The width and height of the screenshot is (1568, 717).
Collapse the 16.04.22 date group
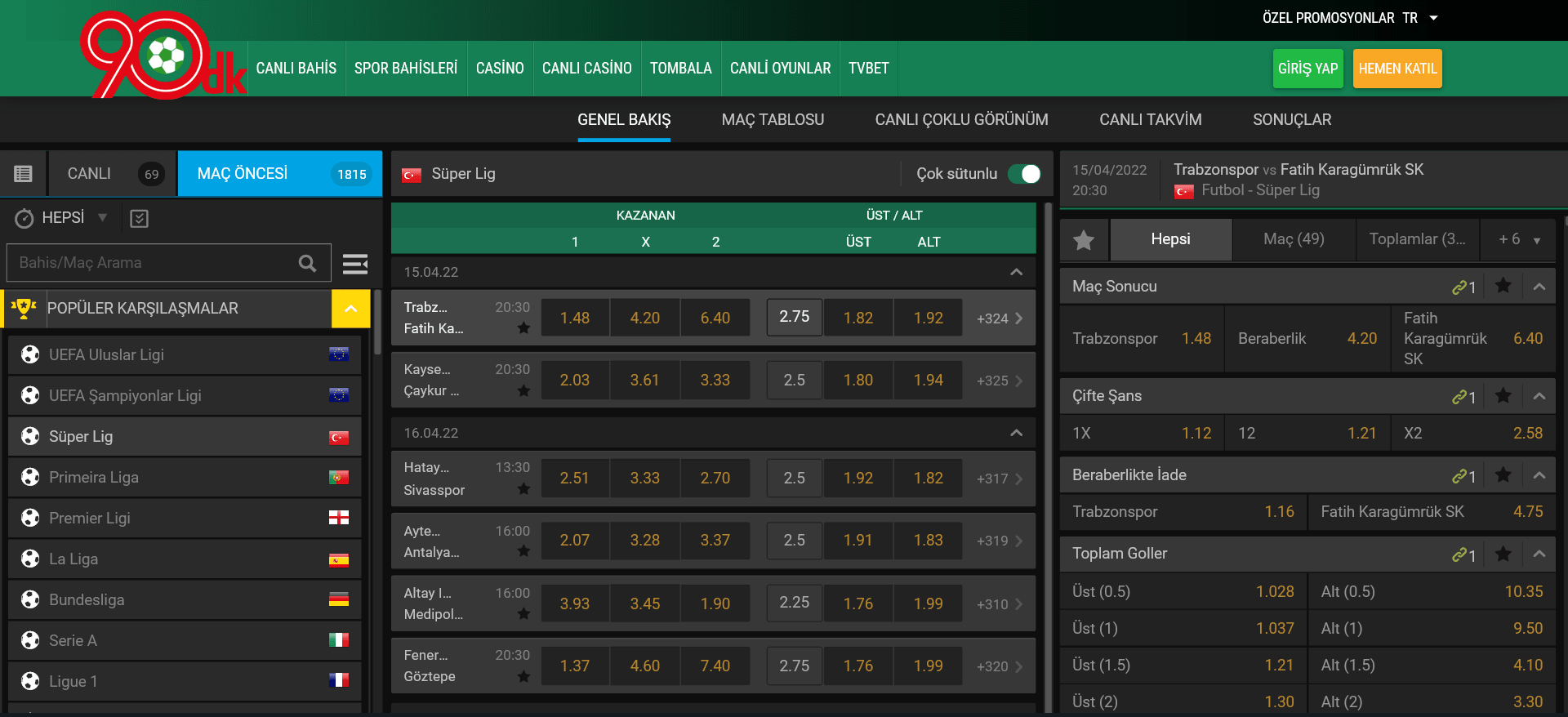(x=1016, y=433)
